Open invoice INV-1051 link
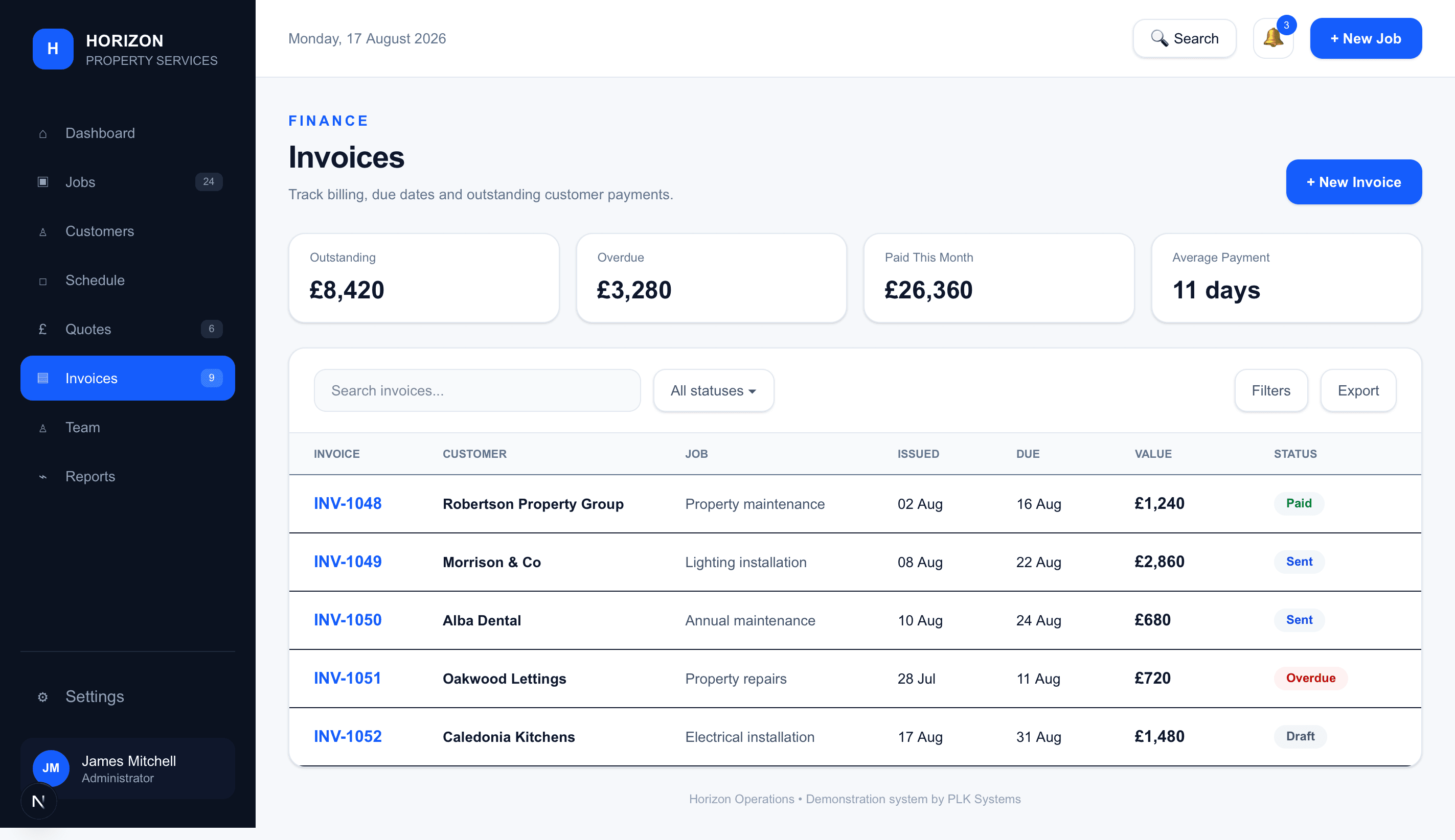Viewport: 1455px width, 840px height. [348, 679]
